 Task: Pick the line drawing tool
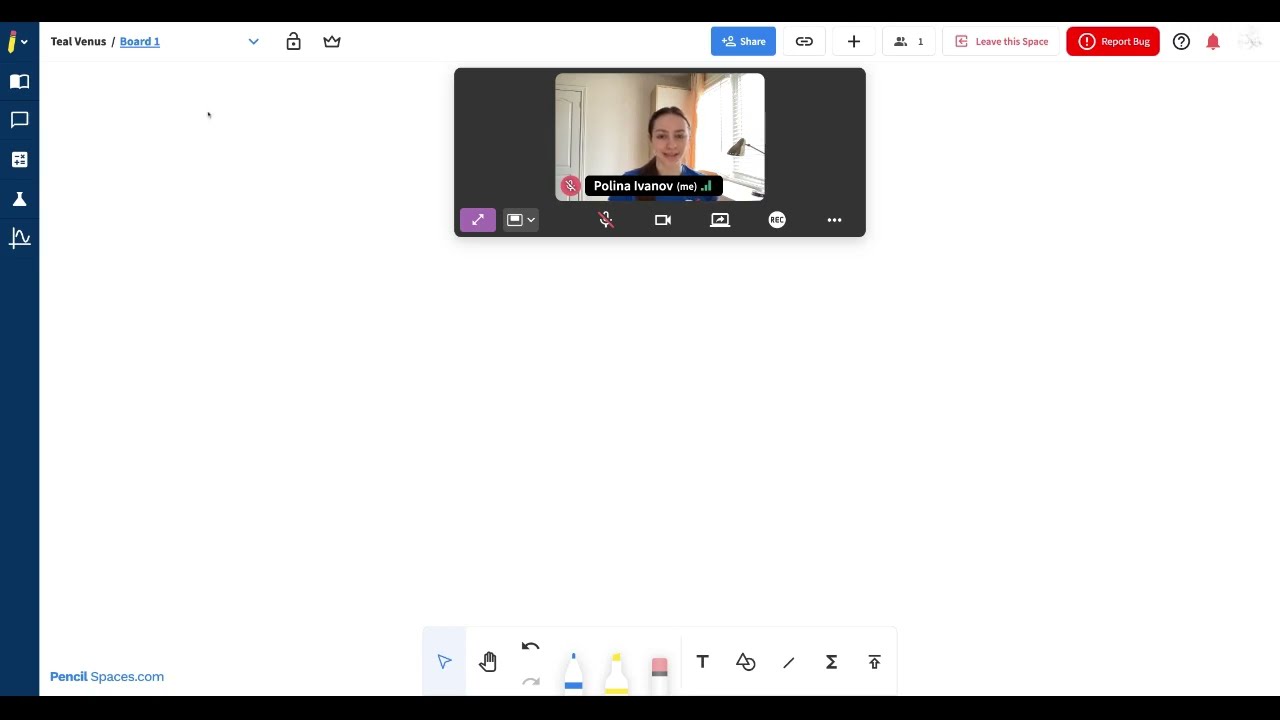point(788,662)
